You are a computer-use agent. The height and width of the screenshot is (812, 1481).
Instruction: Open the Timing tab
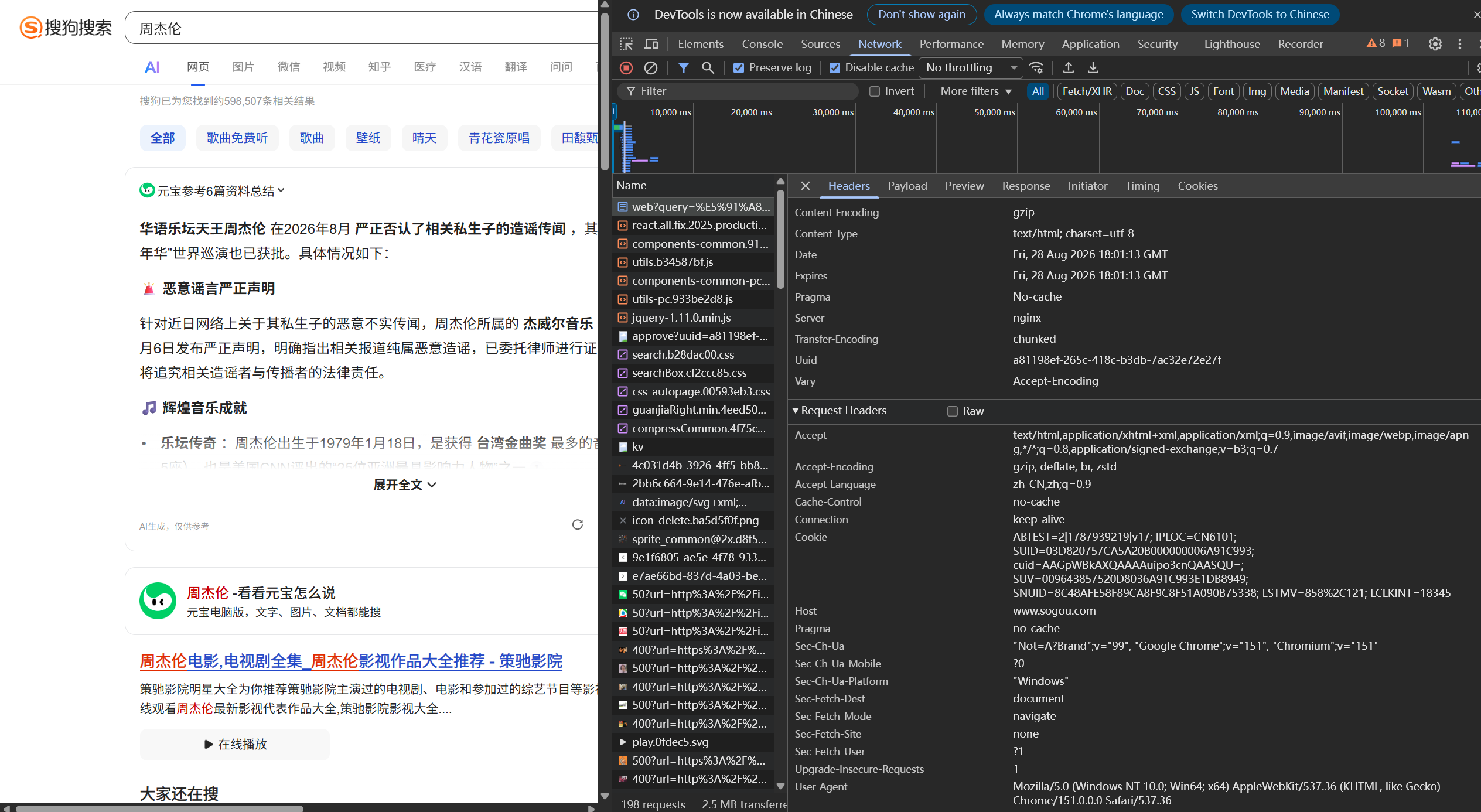click(1142, 186)
